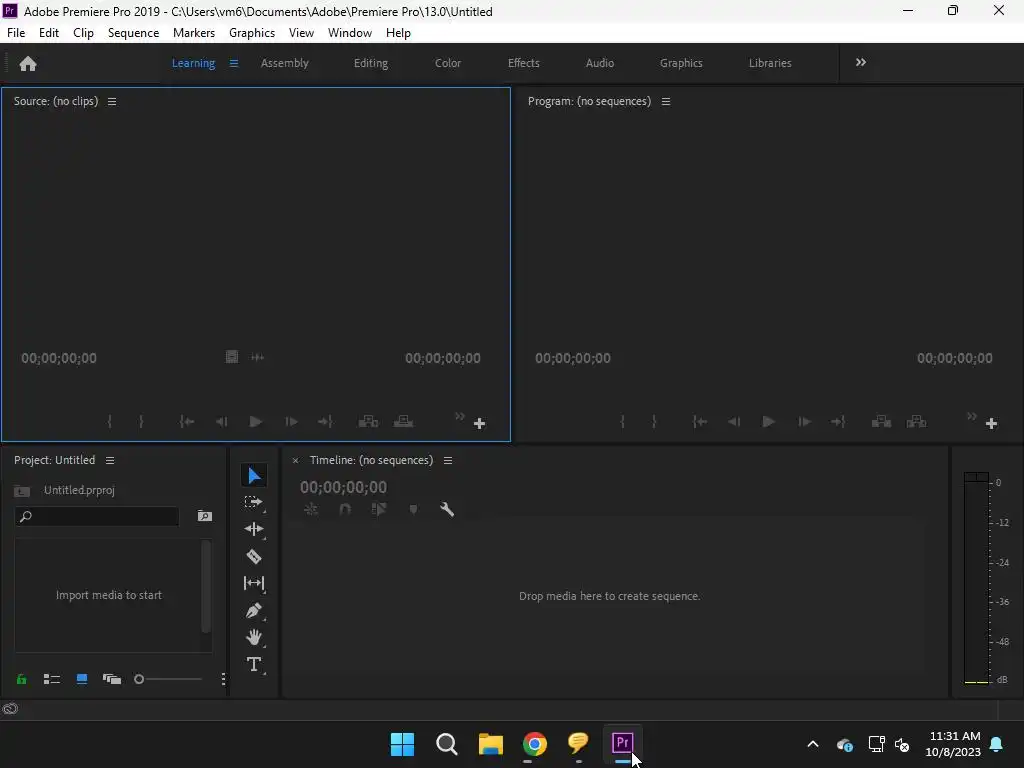Mark In in Source monitor
This screenshot has height=768, width=1024.
[x=109, y=422]
